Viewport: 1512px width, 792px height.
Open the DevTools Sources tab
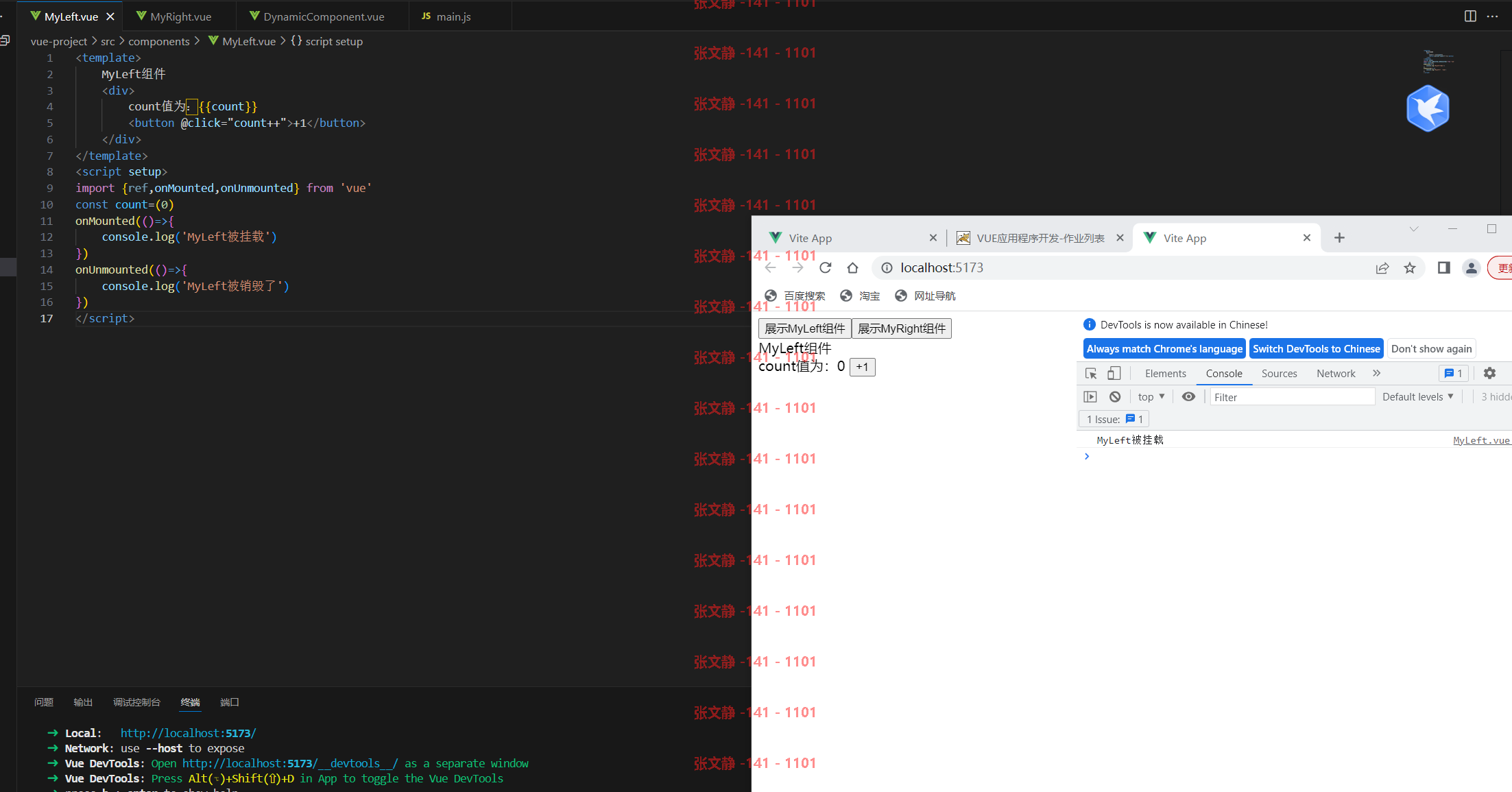point(1279,373)
